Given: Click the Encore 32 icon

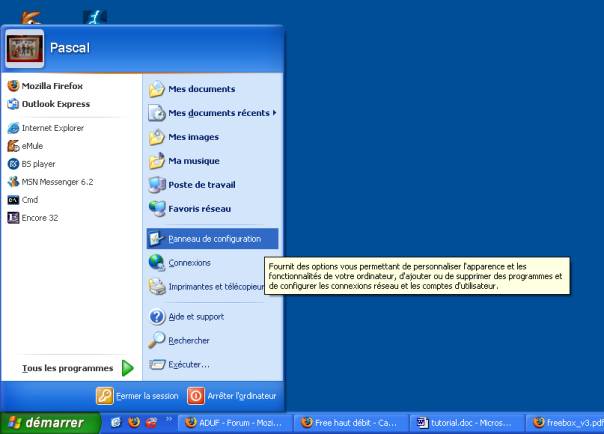Looking at the screenshot, I should [13, 218].
